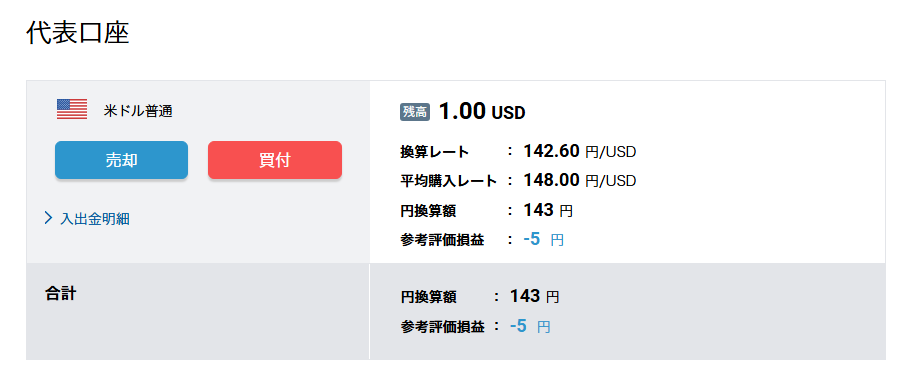The width and height of the screenshot is (916, 373).
Task: Click the blue 売却 button
Action: point(122,160)
